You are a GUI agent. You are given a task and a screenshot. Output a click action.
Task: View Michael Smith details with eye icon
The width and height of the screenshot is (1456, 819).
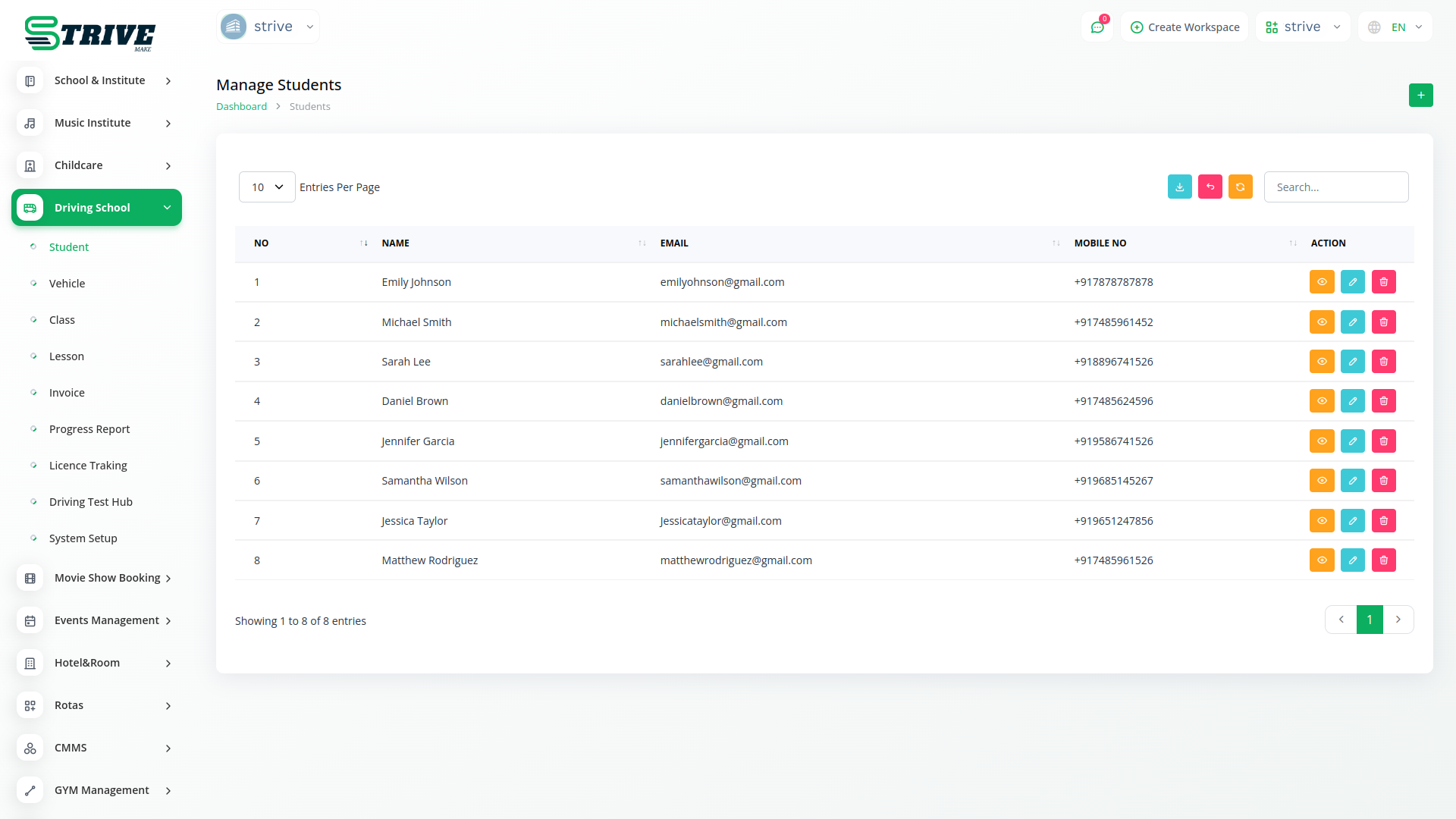pyautogui.click(x=1321, y=322)
